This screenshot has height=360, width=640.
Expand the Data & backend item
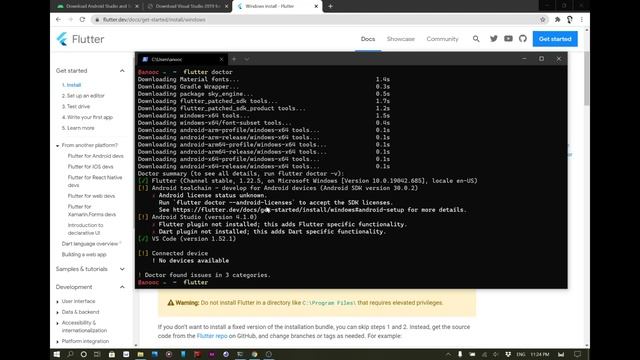(x=58, y=312)
